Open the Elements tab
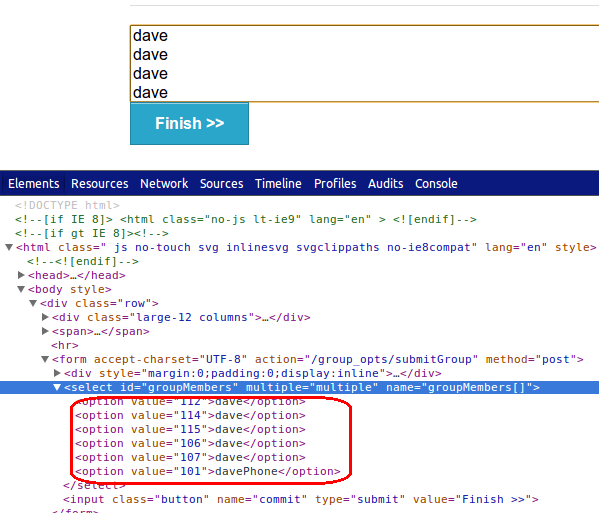 [x=34, y=184]
